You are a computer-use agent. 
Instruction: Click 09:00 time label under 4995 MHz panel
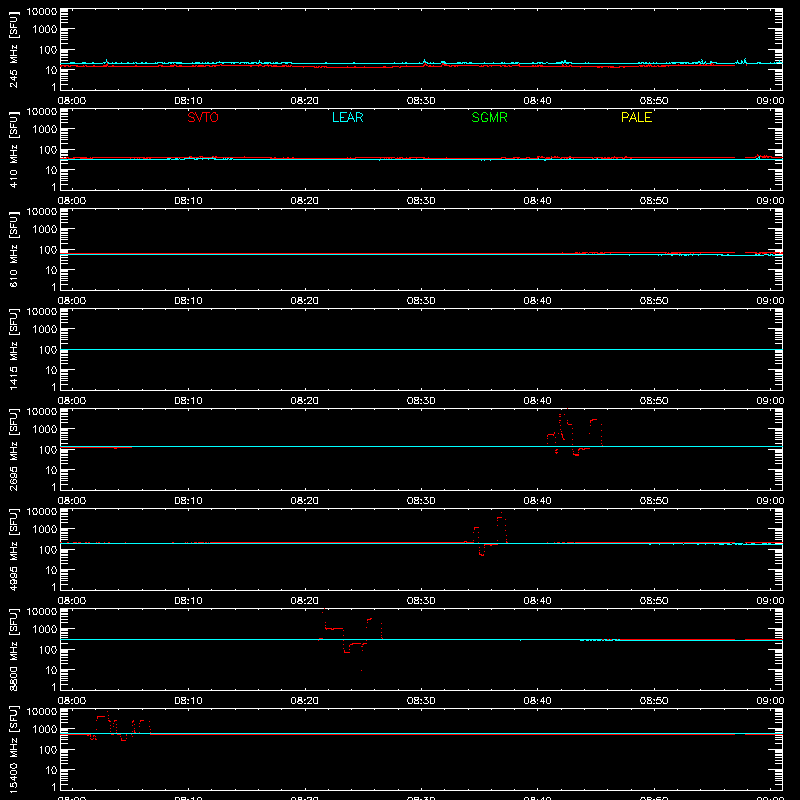[x=770, y=601]
